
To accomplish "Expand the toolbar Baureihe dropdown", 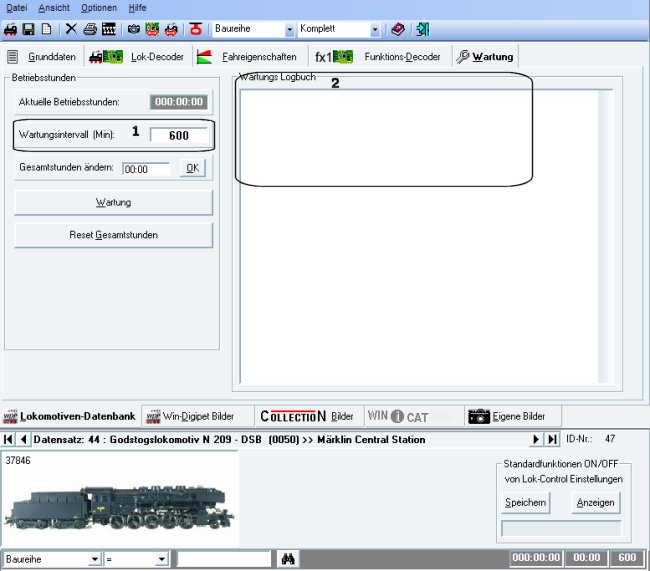I will point(290,29).
